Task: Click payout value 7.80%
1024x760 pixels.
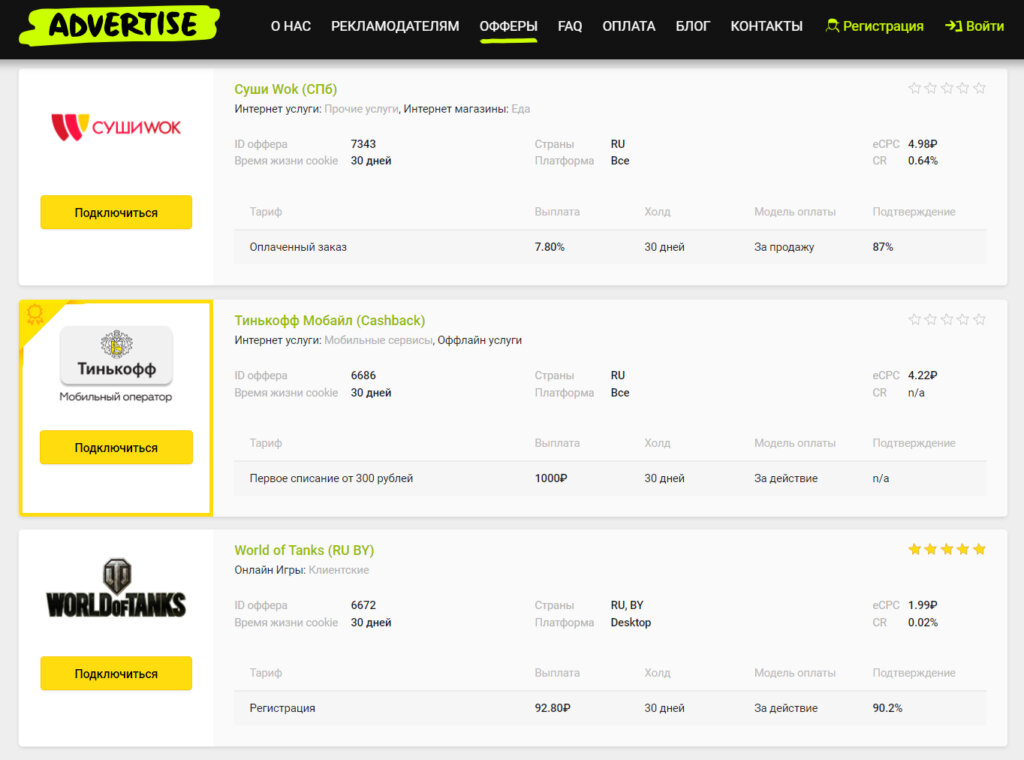Action: pyautogui.click(x=549, y=247)
